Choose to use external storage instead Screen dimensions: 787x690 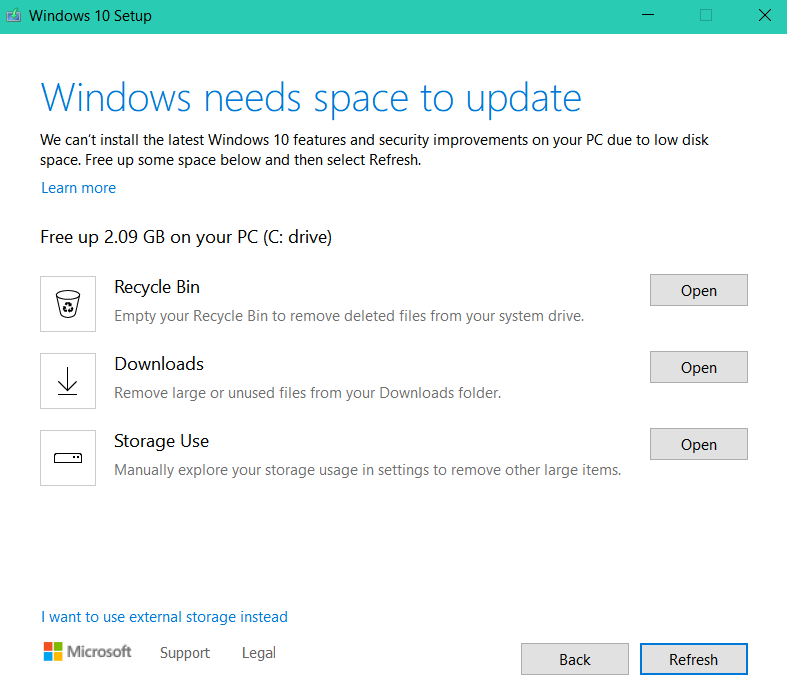164,617
